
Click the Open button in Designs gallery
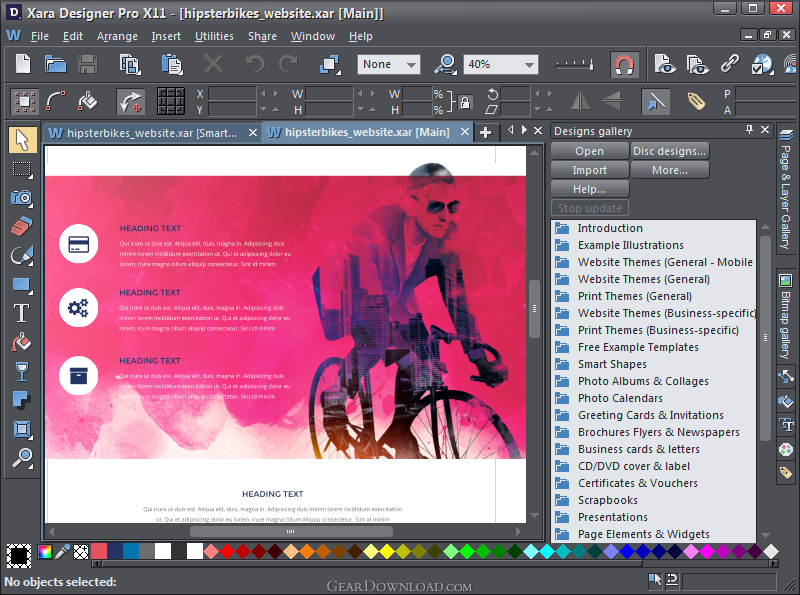pyautogui.click(x=590, y=151)
